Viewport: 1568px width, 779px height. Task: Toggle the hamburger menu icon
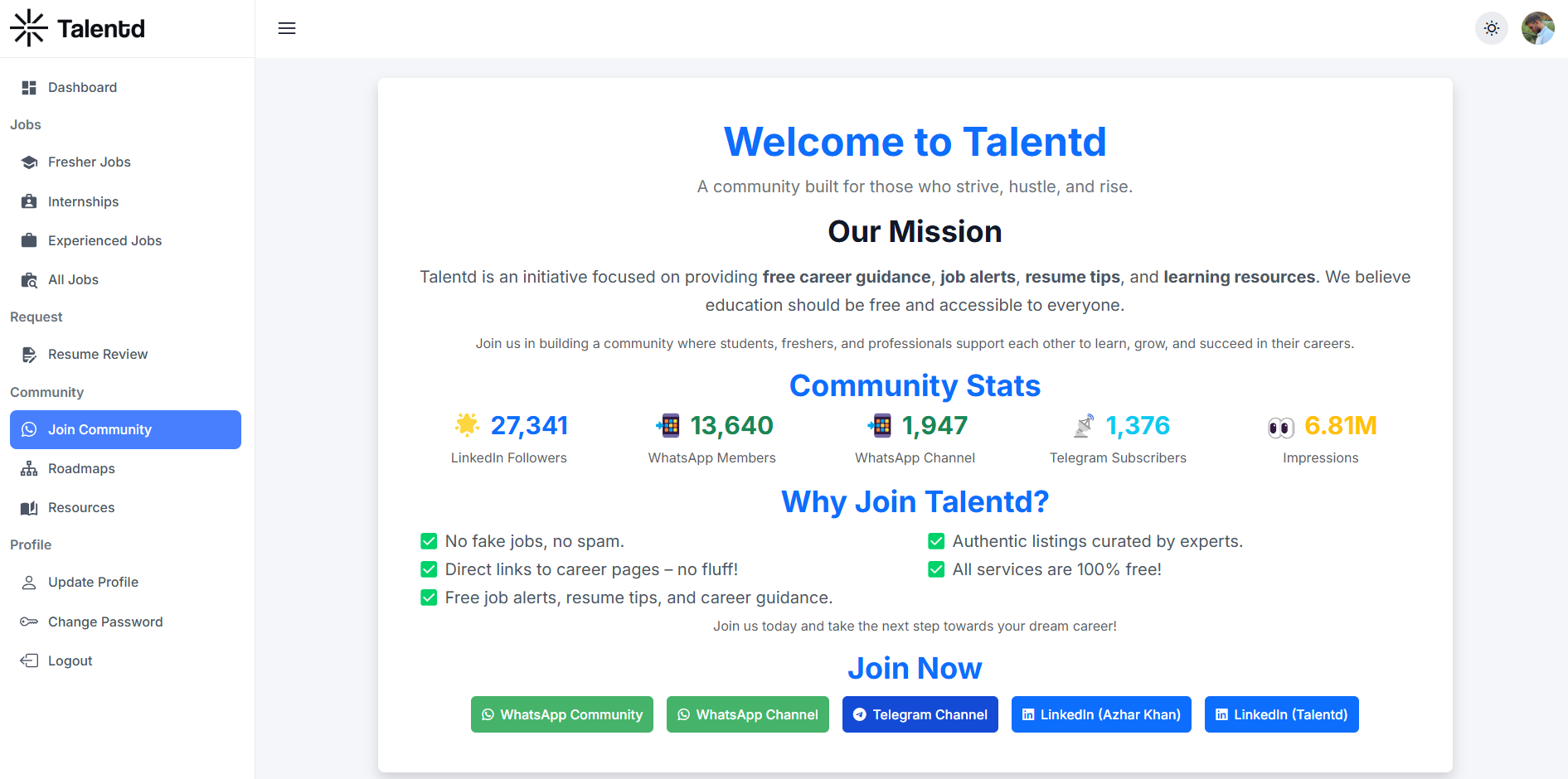[287, 28]
